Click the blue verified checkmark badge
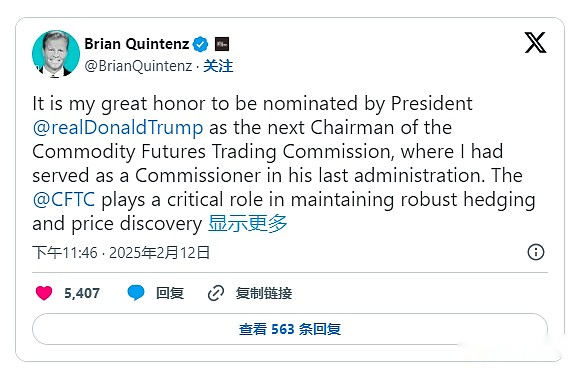577x368 pixels. pos(201,45)
